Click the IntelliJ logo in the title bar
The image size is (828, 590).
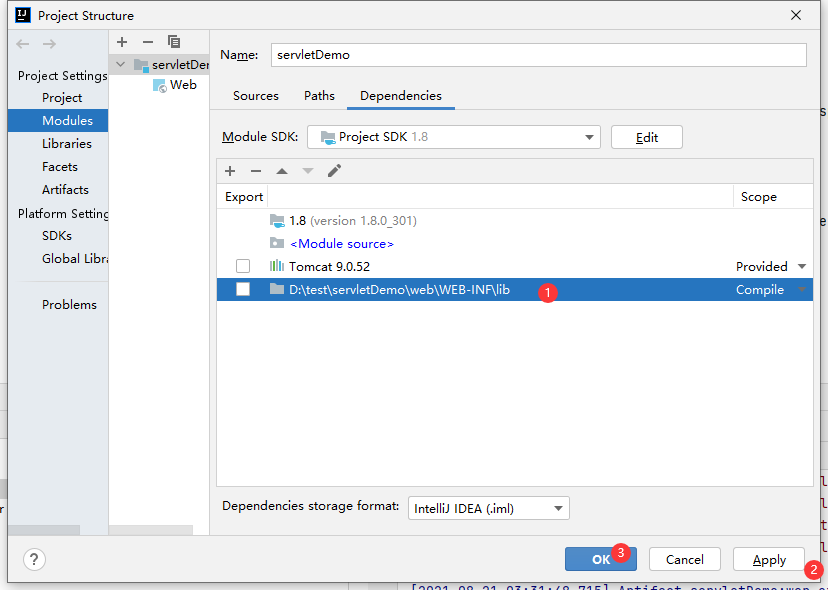[23, 15]
